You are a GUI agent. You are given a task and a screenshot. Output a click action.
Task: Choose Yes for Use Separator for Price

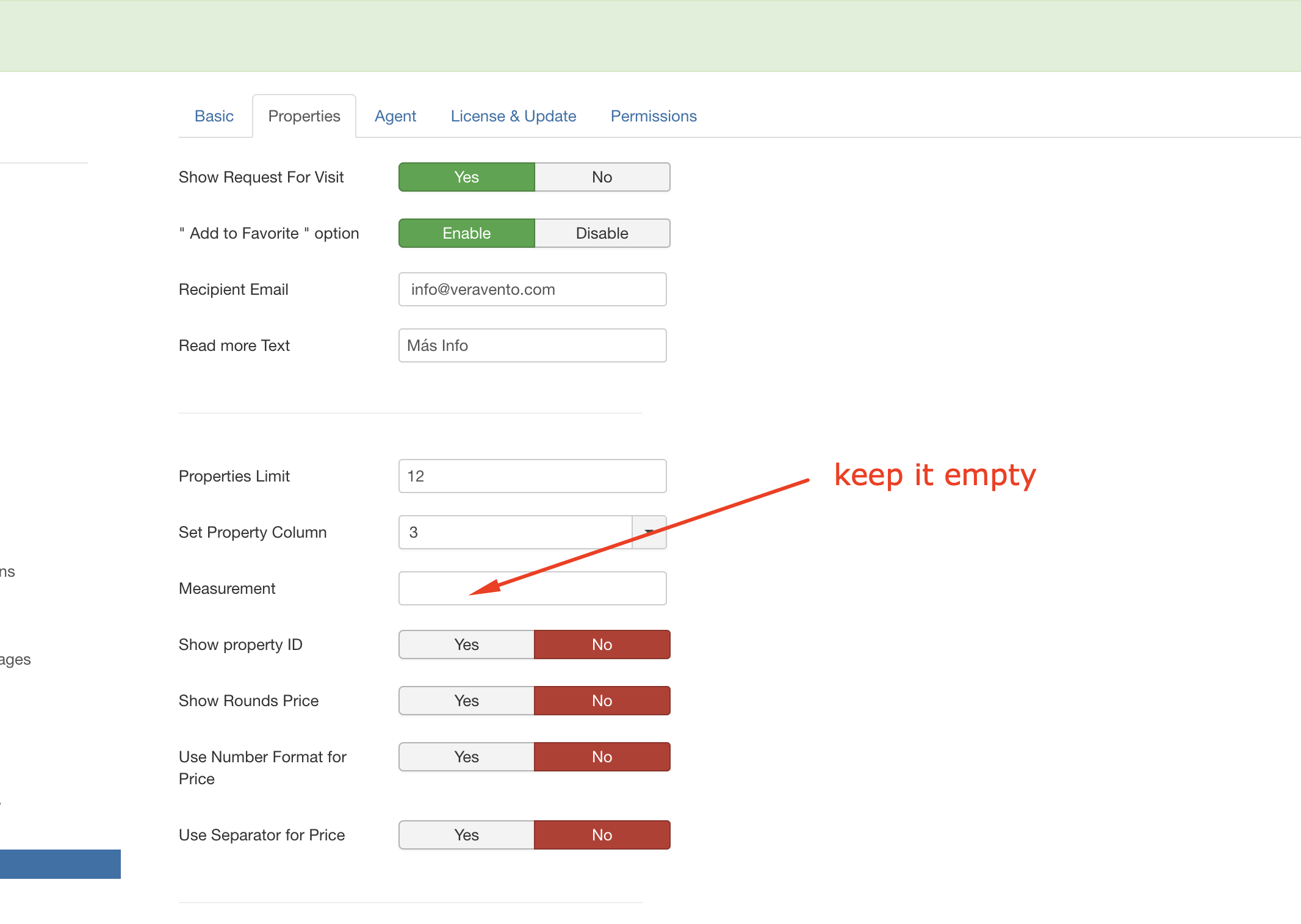(466, 835)
